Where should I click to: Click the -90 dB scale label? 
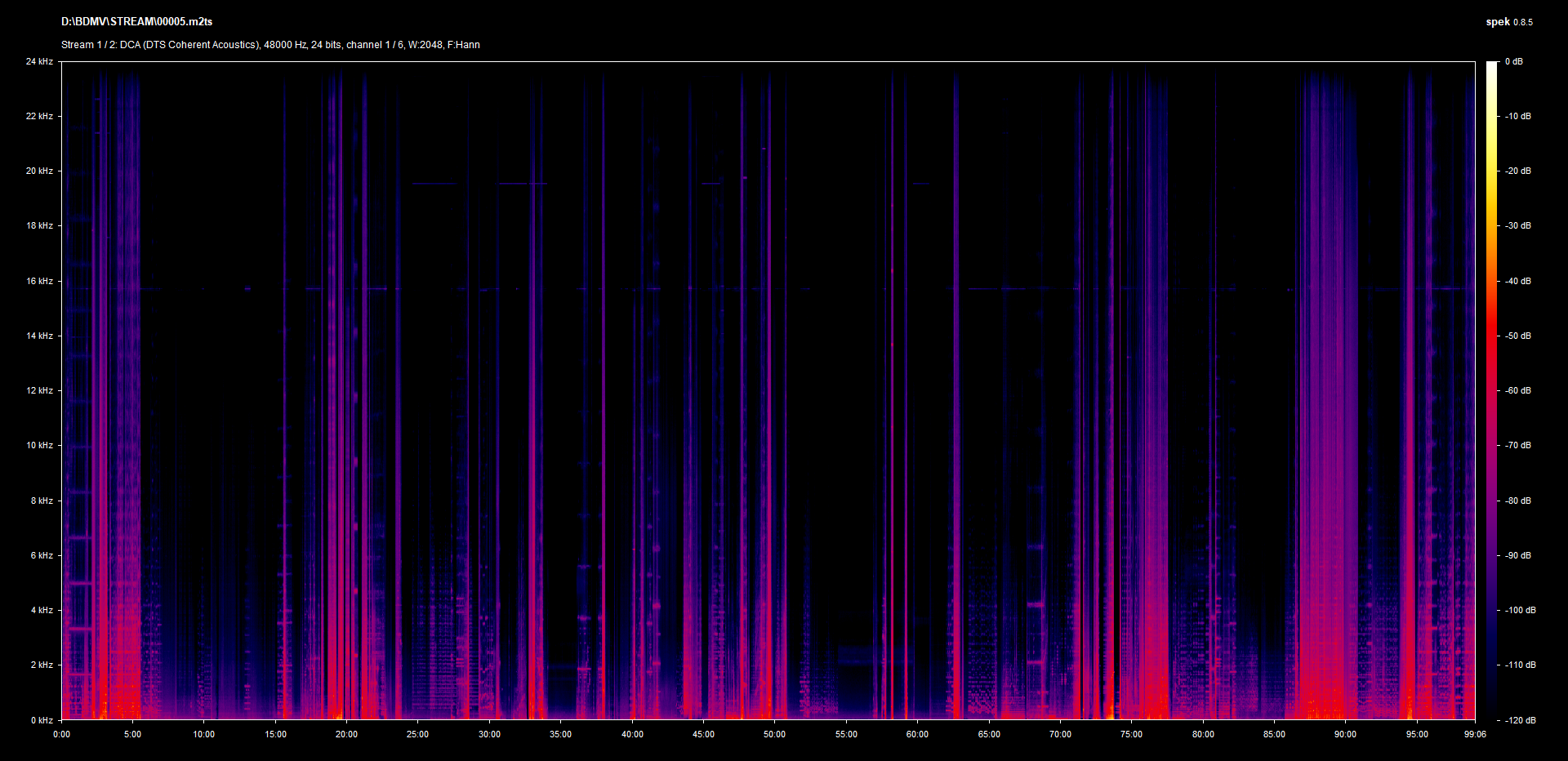pyautogui.click(x=1518, y=556)
